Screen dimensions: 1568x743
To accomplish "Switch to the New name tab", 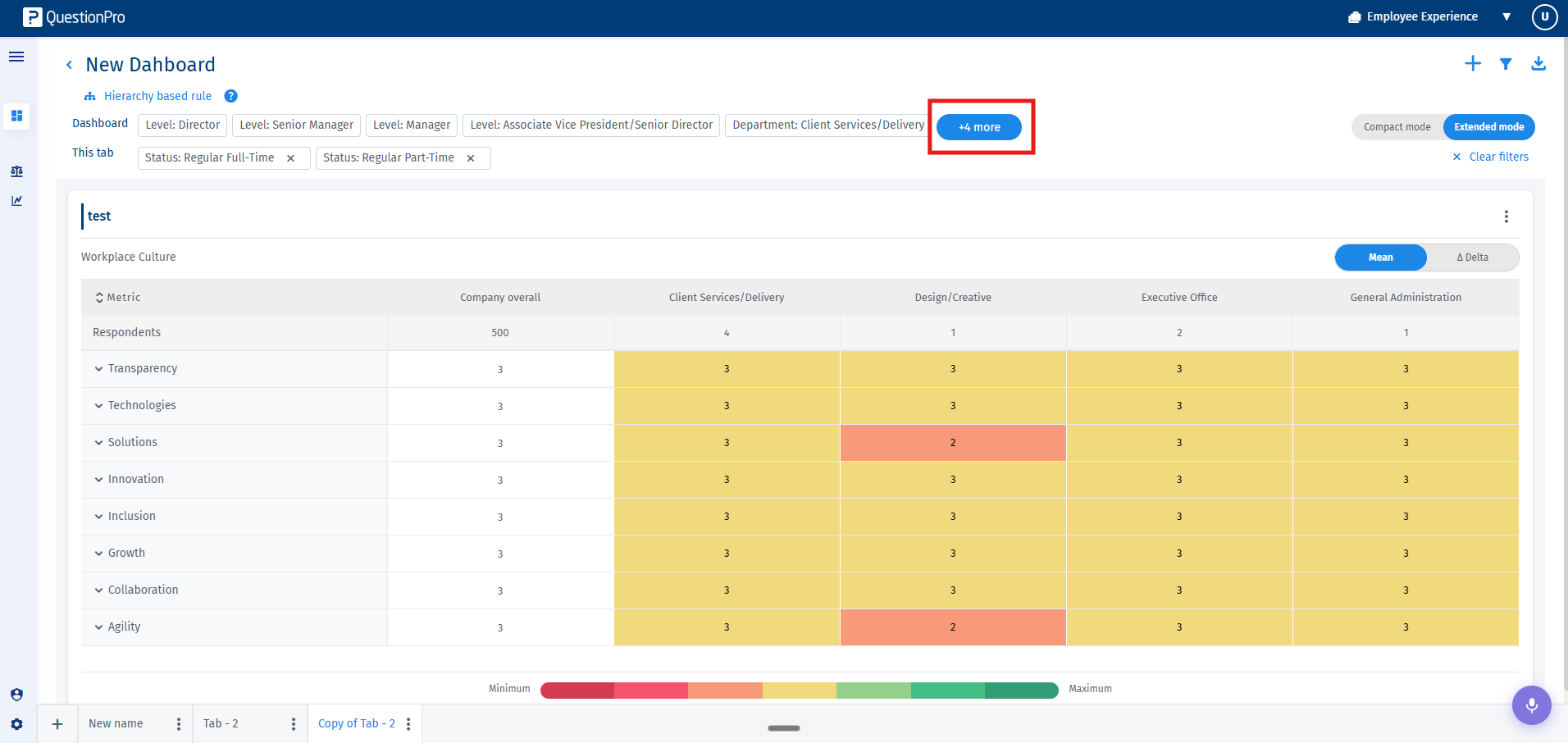I will (116, 723).
